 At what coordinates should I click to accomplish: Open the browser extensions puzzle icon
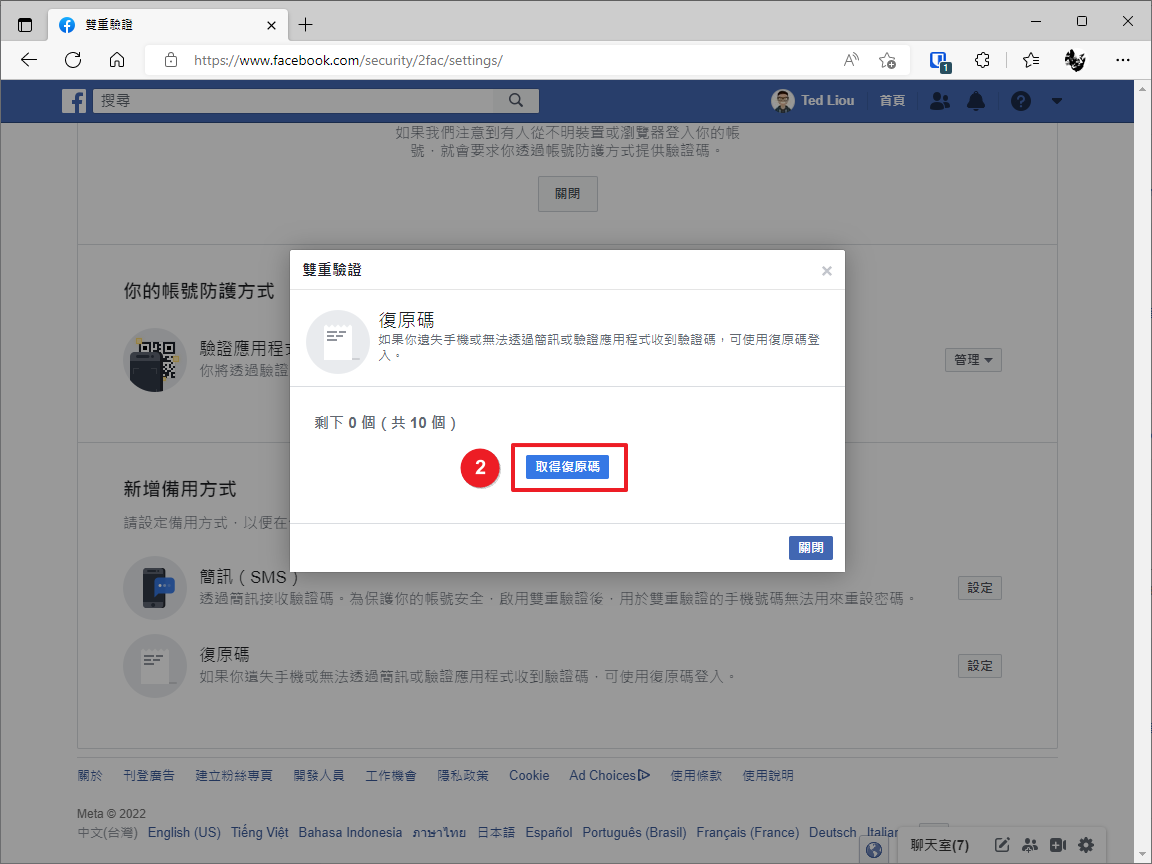982,60
